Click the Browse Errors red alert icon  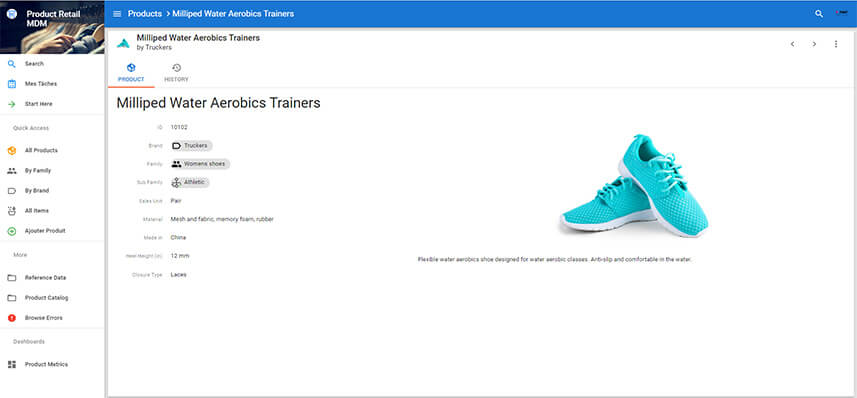click(11, 318)
